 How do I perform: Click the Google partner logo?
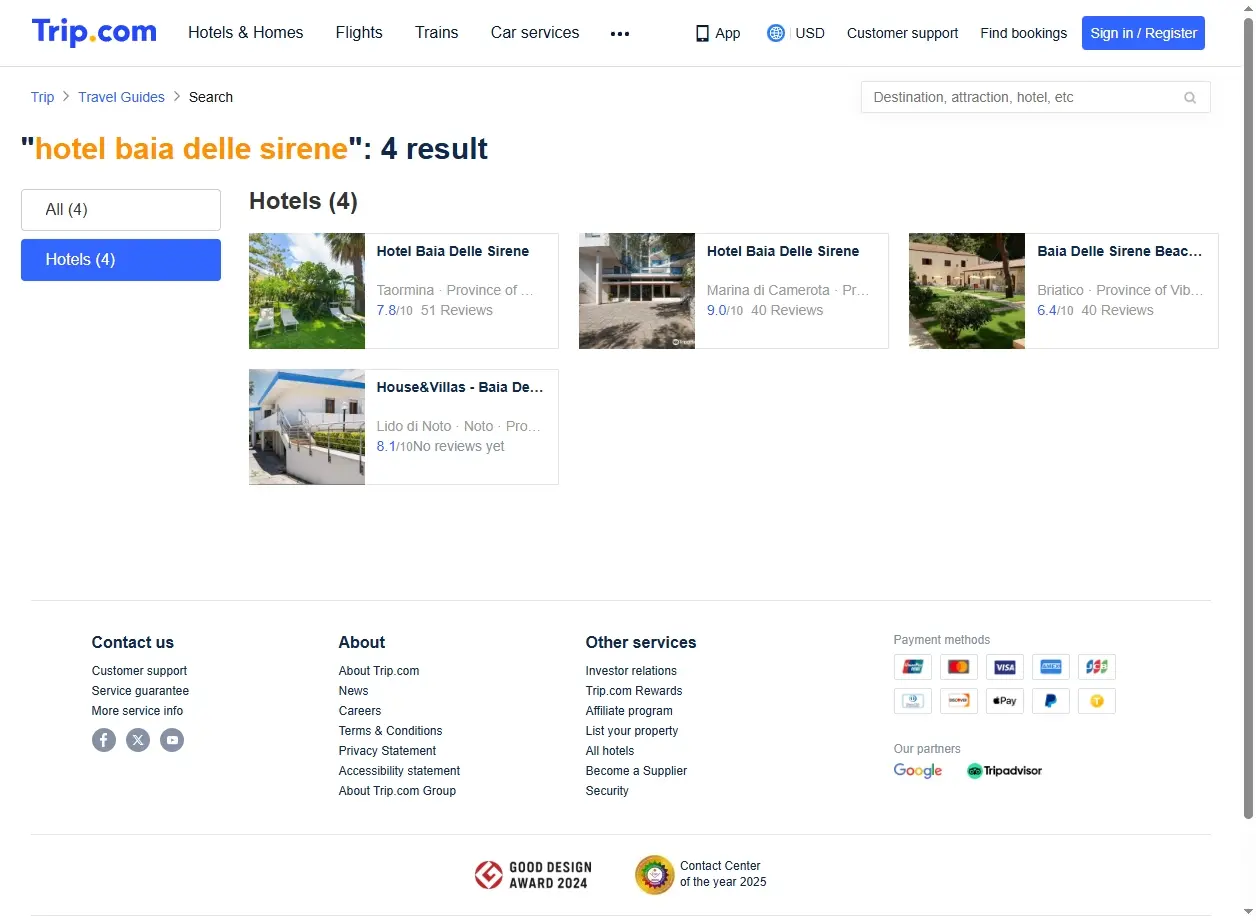pos(918,770)
